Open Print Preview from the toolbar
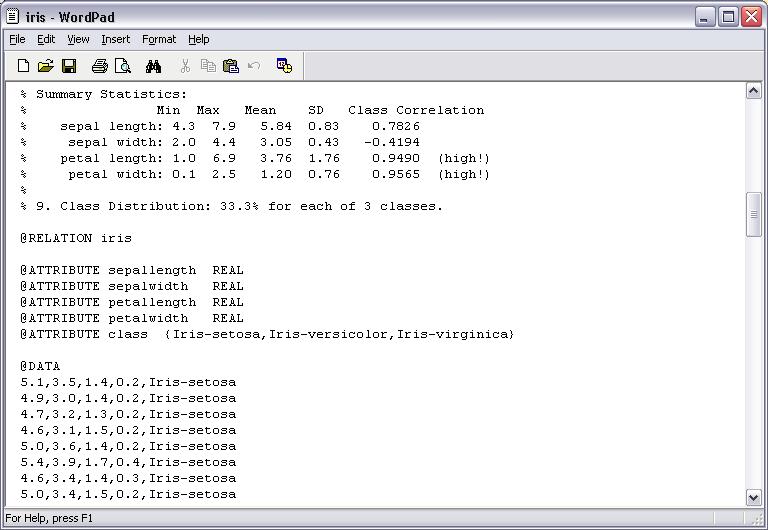The image size is (768, 530). pos(122,66)
